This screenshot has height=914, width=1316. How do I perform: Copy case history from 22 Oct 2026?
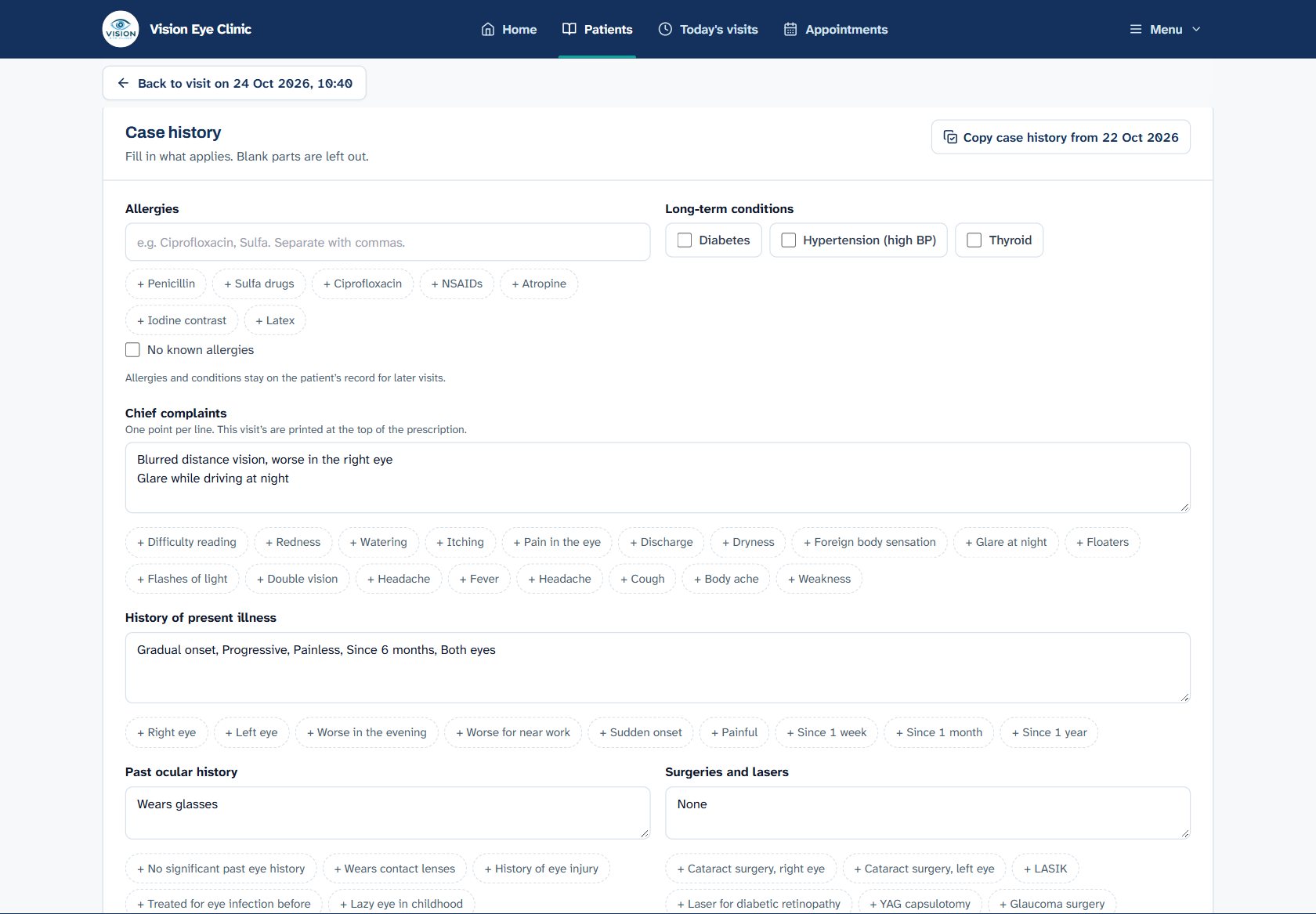[1061, 137]
